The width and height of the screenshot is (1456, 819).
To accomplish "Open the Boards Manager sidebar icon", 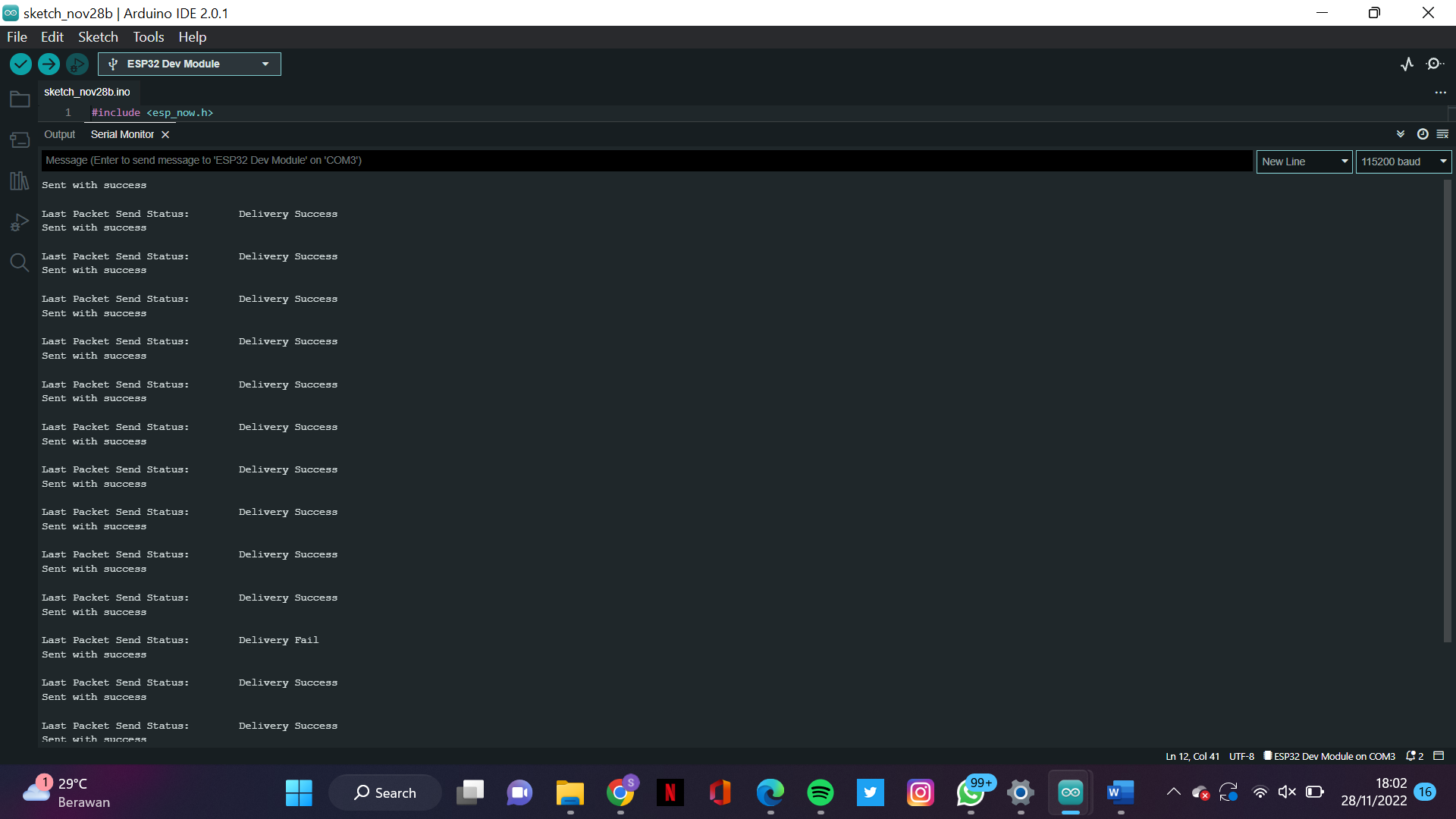I will coord(20,140).
